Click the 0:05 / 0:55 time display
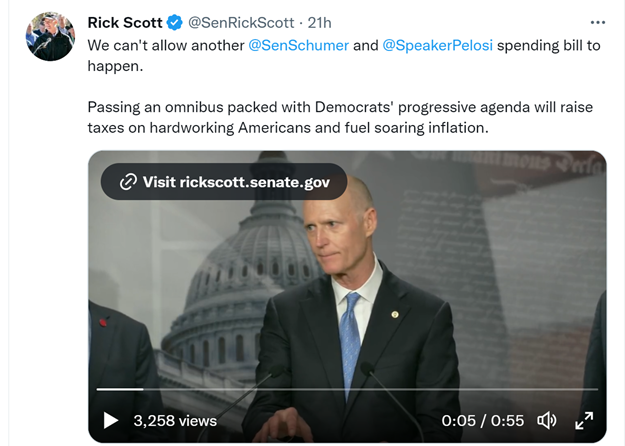Viewport: 625px width, 446px height. [x=482, y=420]
